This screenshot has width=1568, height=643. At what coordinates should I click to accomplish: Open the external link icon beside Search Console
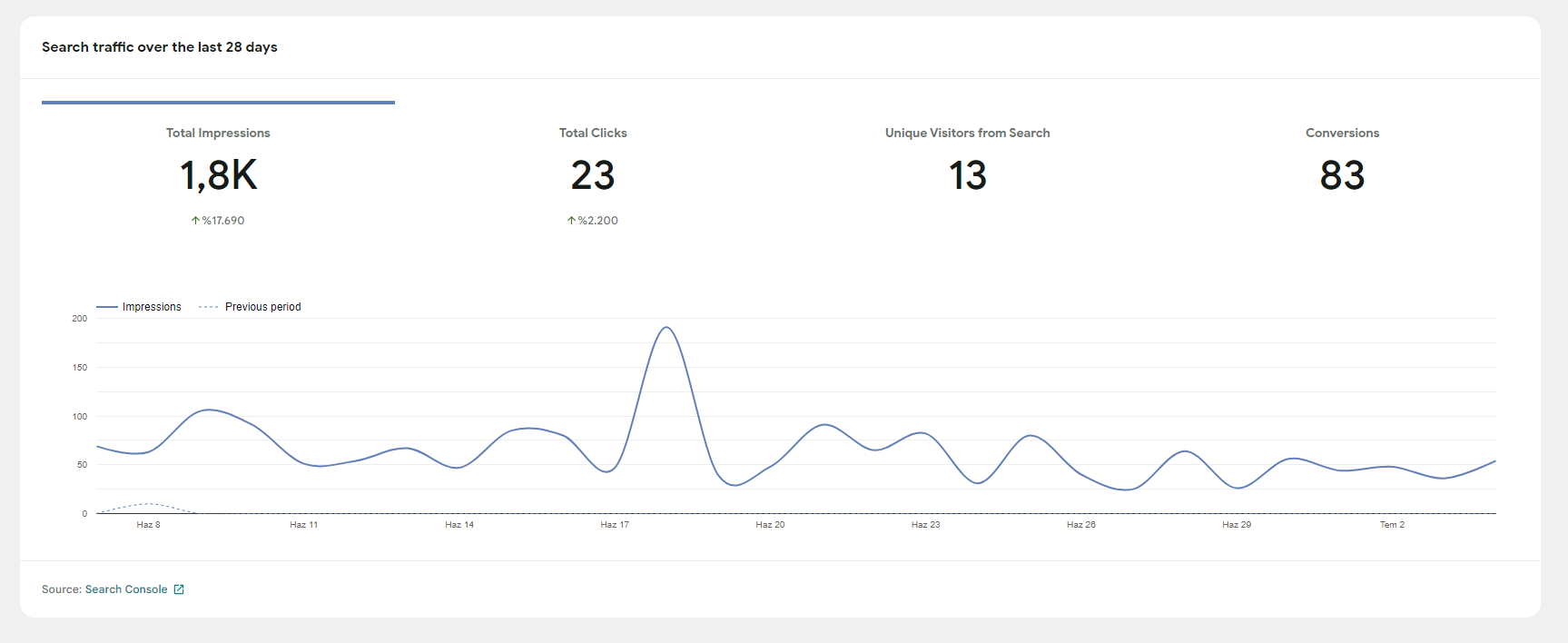pos(179,589)
